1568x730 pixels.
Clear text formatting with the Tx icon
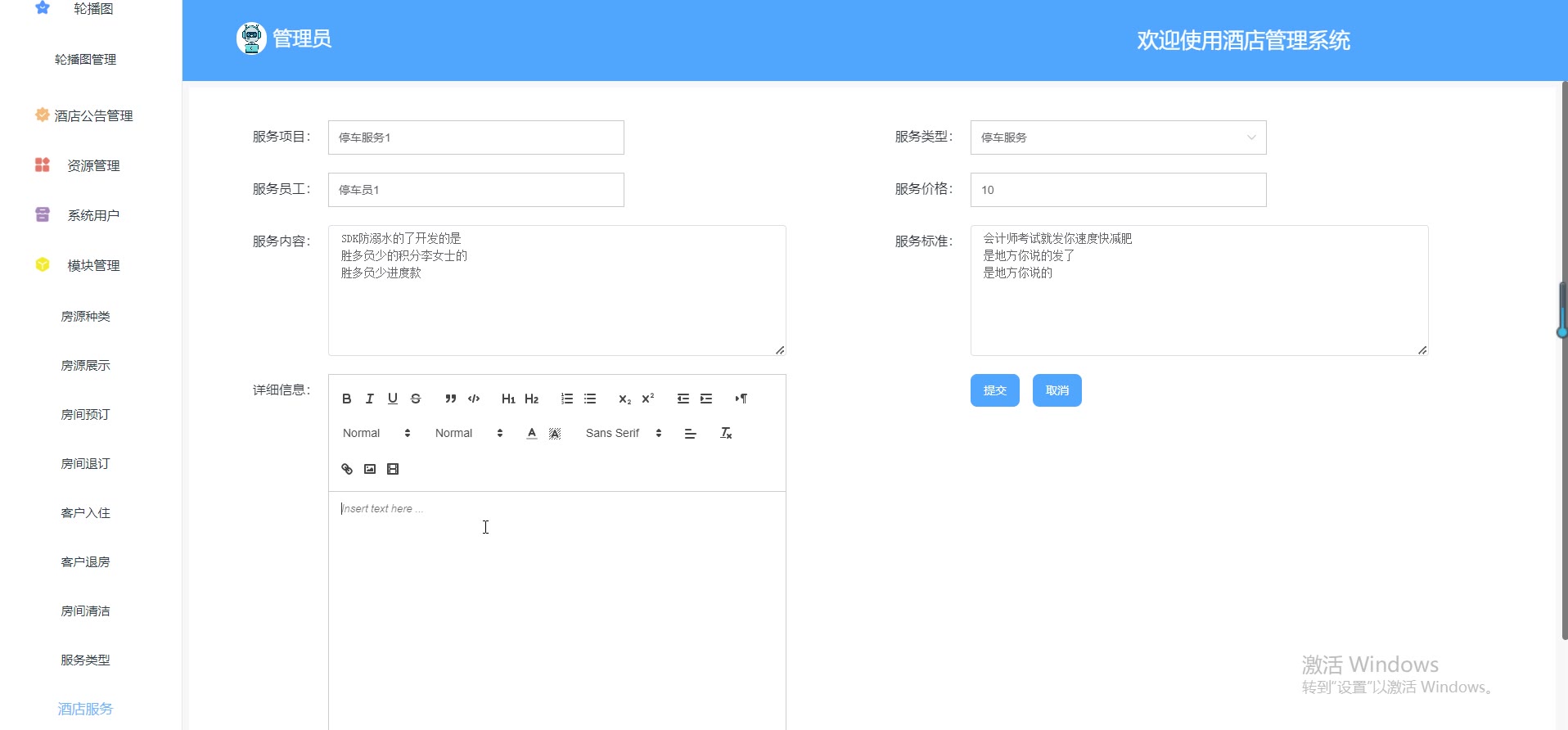click(726, 433)
